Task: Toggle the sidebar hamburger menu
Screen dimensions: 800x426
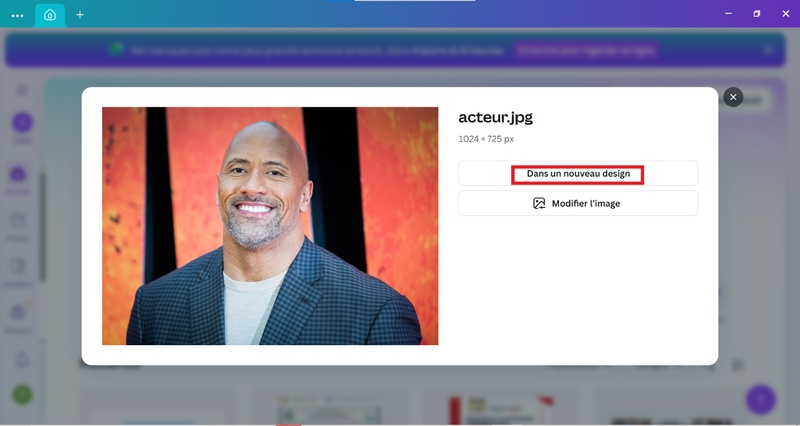Action: point(22,89)
